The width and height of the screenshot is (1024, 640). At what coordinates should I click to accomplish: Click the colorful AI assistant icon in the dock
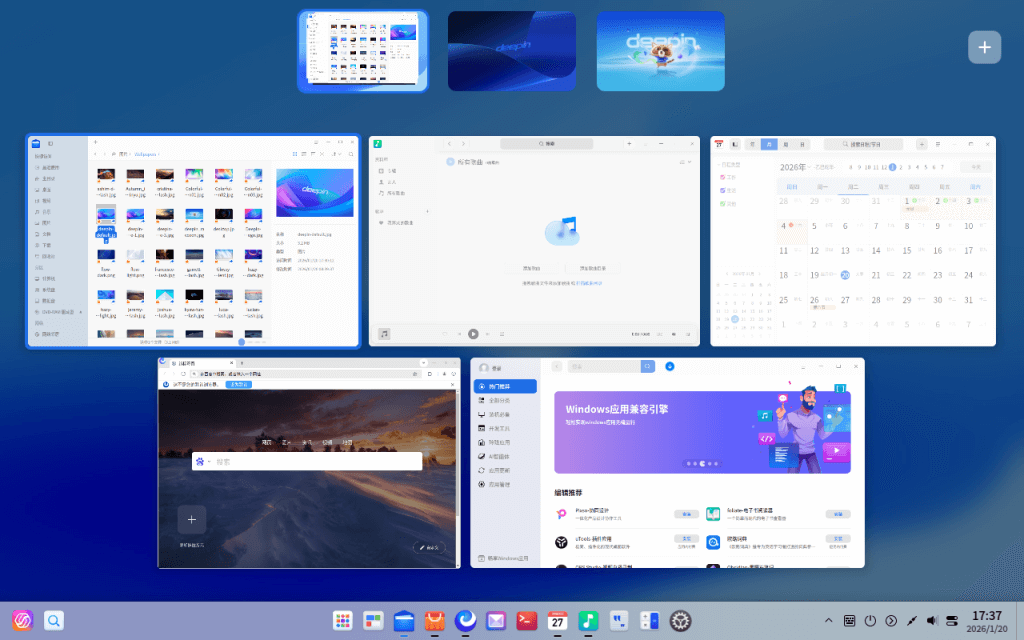pyautogui.click(x=22, y=620)
